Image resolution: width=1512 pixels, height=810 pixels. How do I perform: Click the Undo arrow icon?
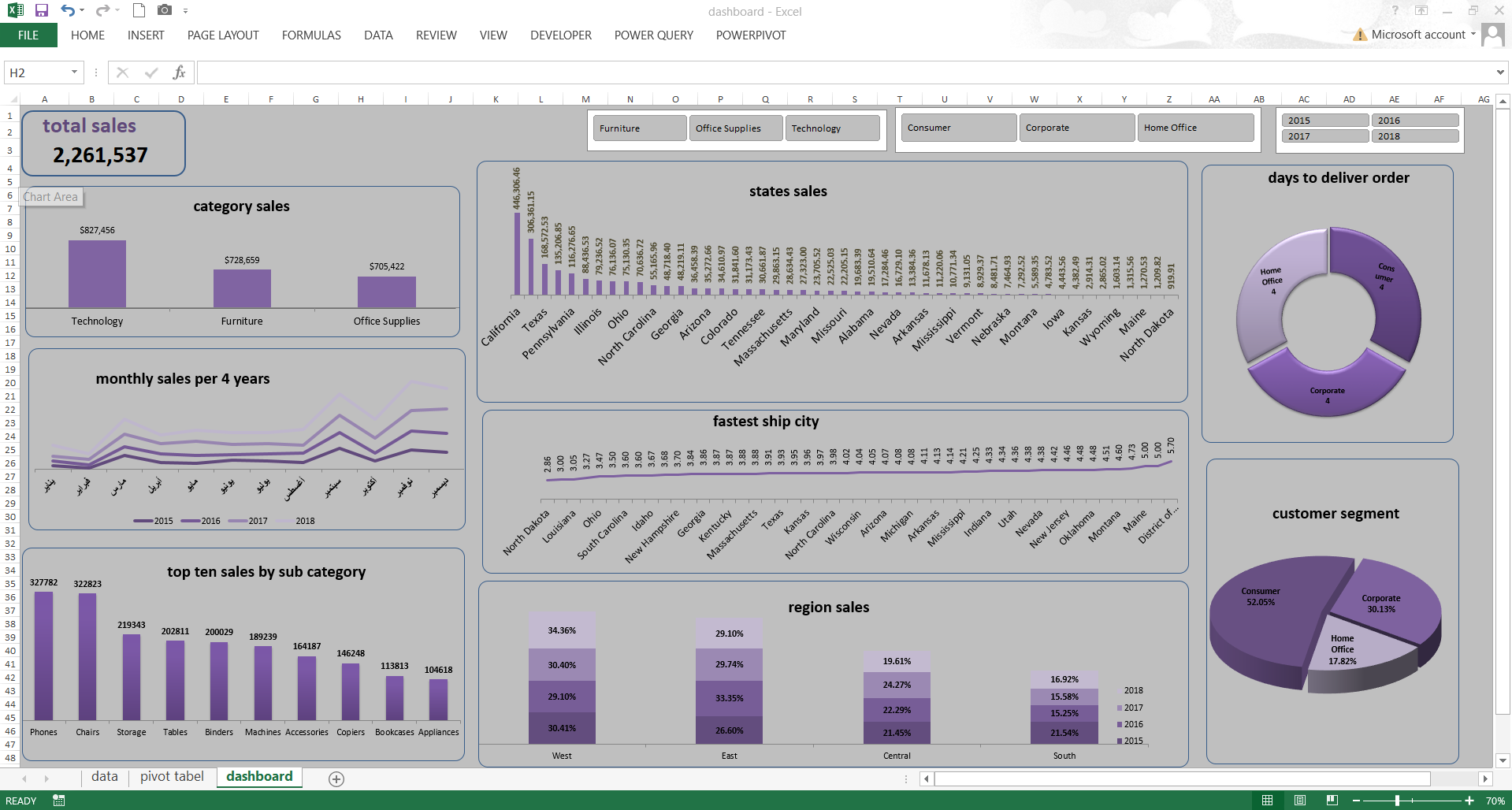coord(68,11)
